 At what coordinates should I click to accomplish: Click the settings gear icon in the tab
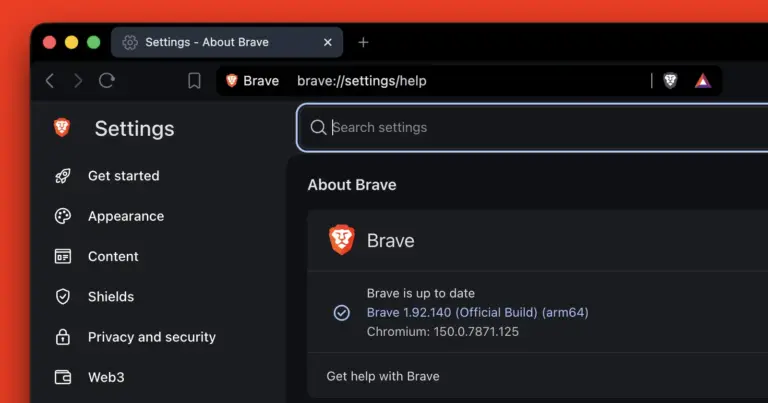coord(130,43)
